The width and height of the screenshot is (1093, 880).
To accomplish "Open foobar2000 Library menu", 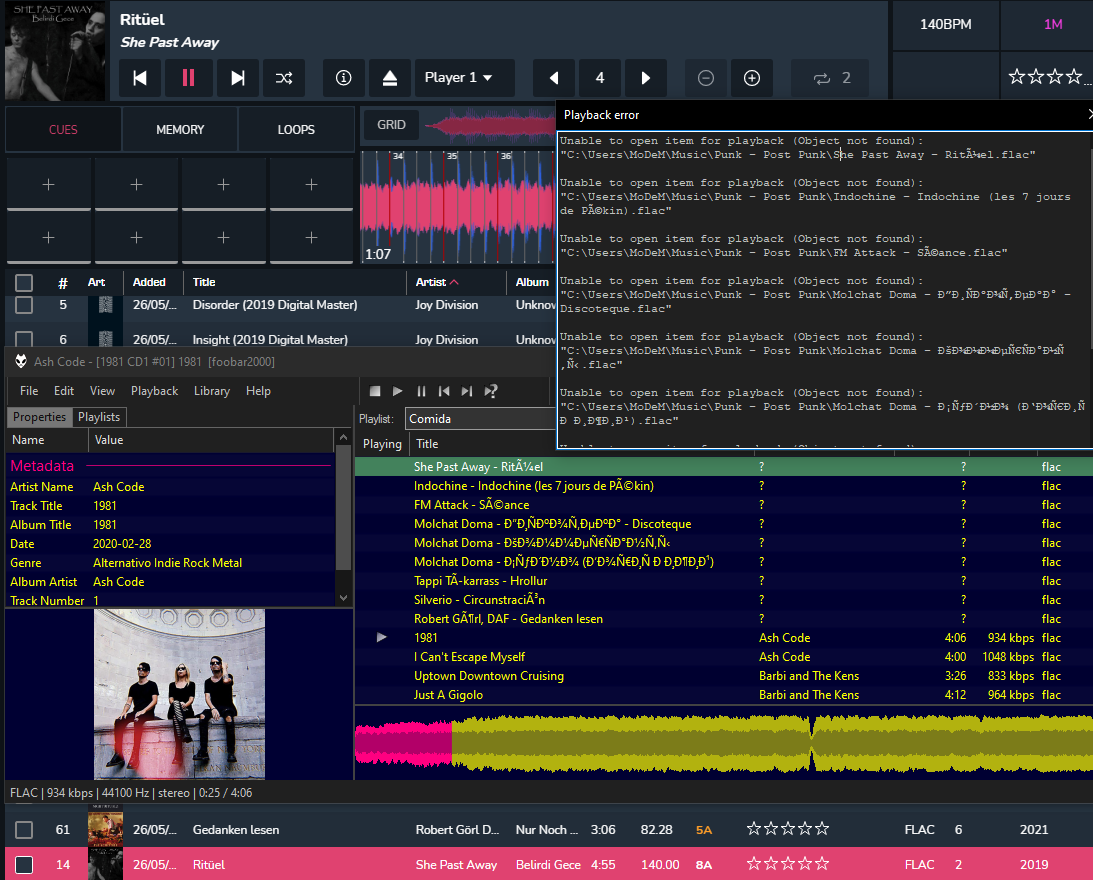I will coord(212,391).
